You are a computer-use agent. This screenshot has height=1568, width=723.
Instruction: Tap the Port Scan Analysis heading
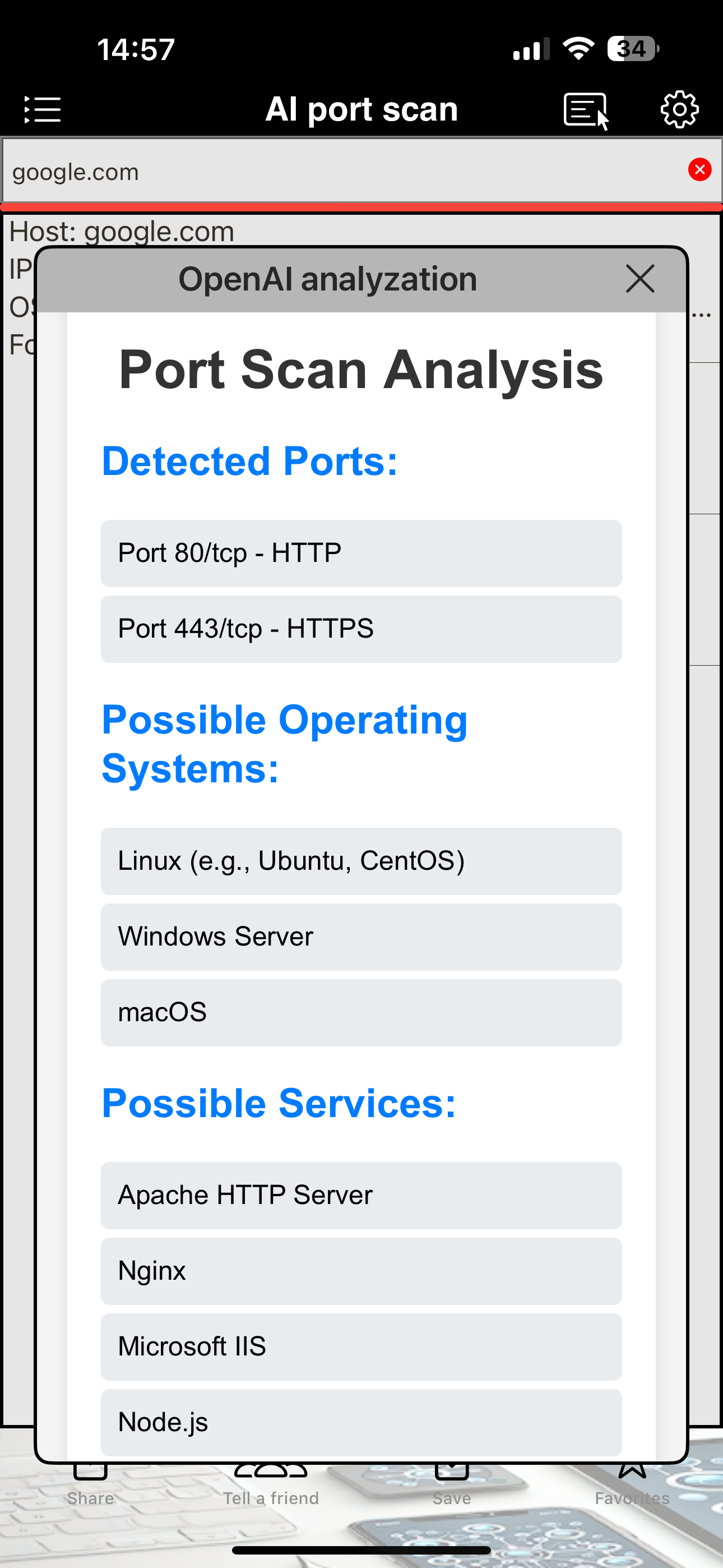pos(361,370)
